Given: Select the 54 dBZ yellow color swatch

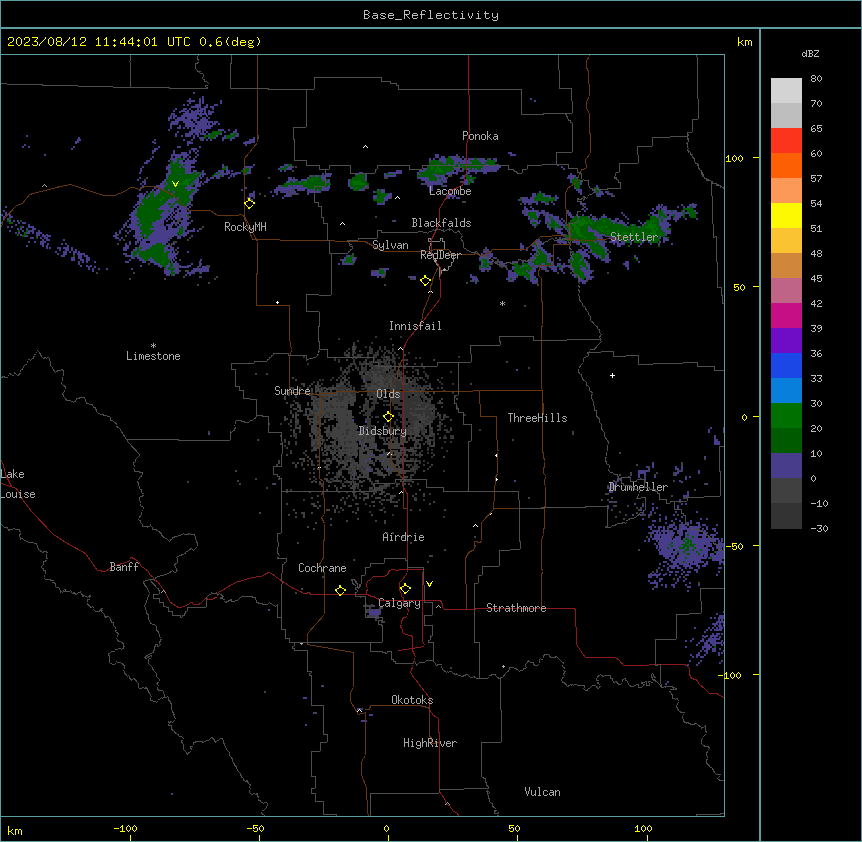Looking at the screenshot, I should click(x=786, y=215).
